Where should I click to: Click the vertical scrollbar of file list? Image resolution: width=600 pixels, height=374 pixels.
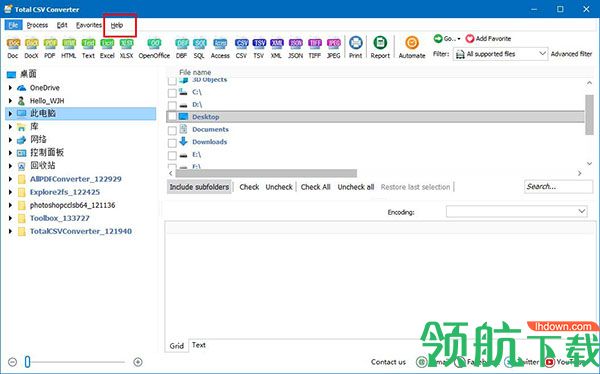(x=589, y=115)
